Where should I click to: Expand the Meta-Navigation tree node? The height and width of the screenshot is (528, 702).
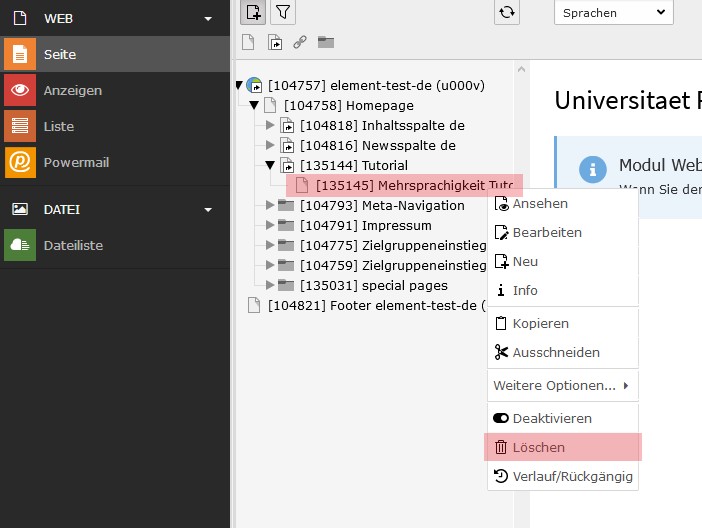pos(270,205)
